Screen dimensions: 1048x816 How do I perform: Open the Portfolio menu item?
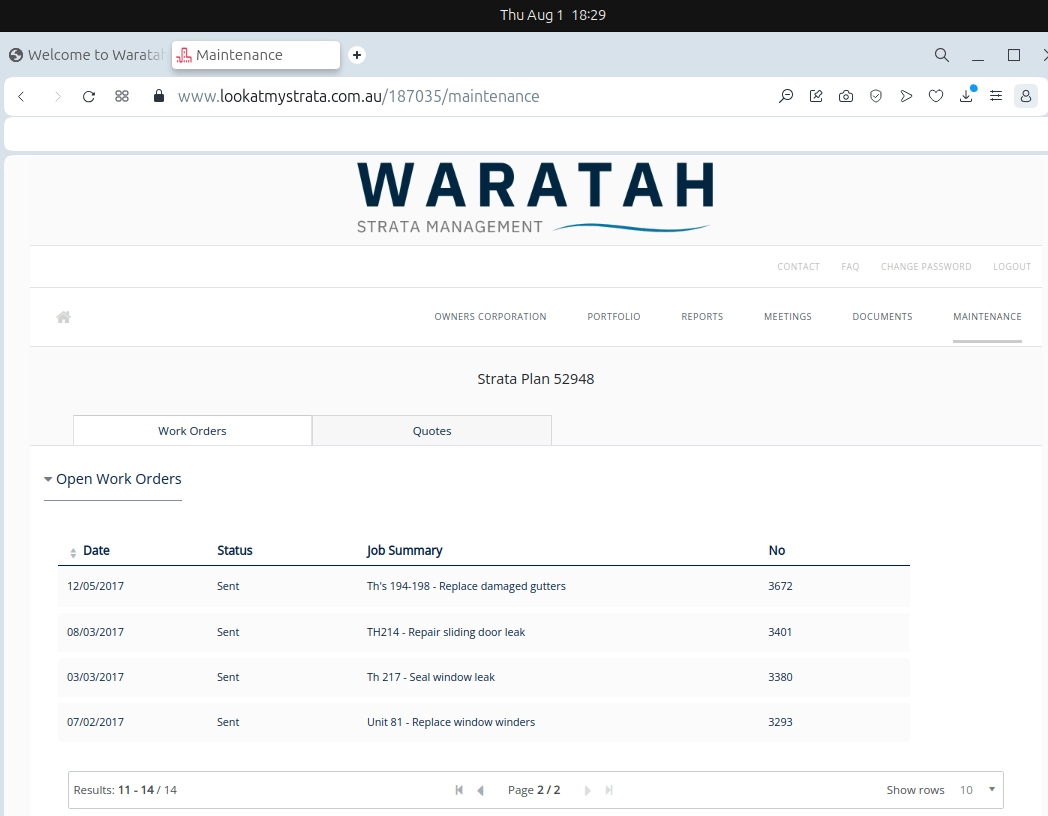coord(614,317)
